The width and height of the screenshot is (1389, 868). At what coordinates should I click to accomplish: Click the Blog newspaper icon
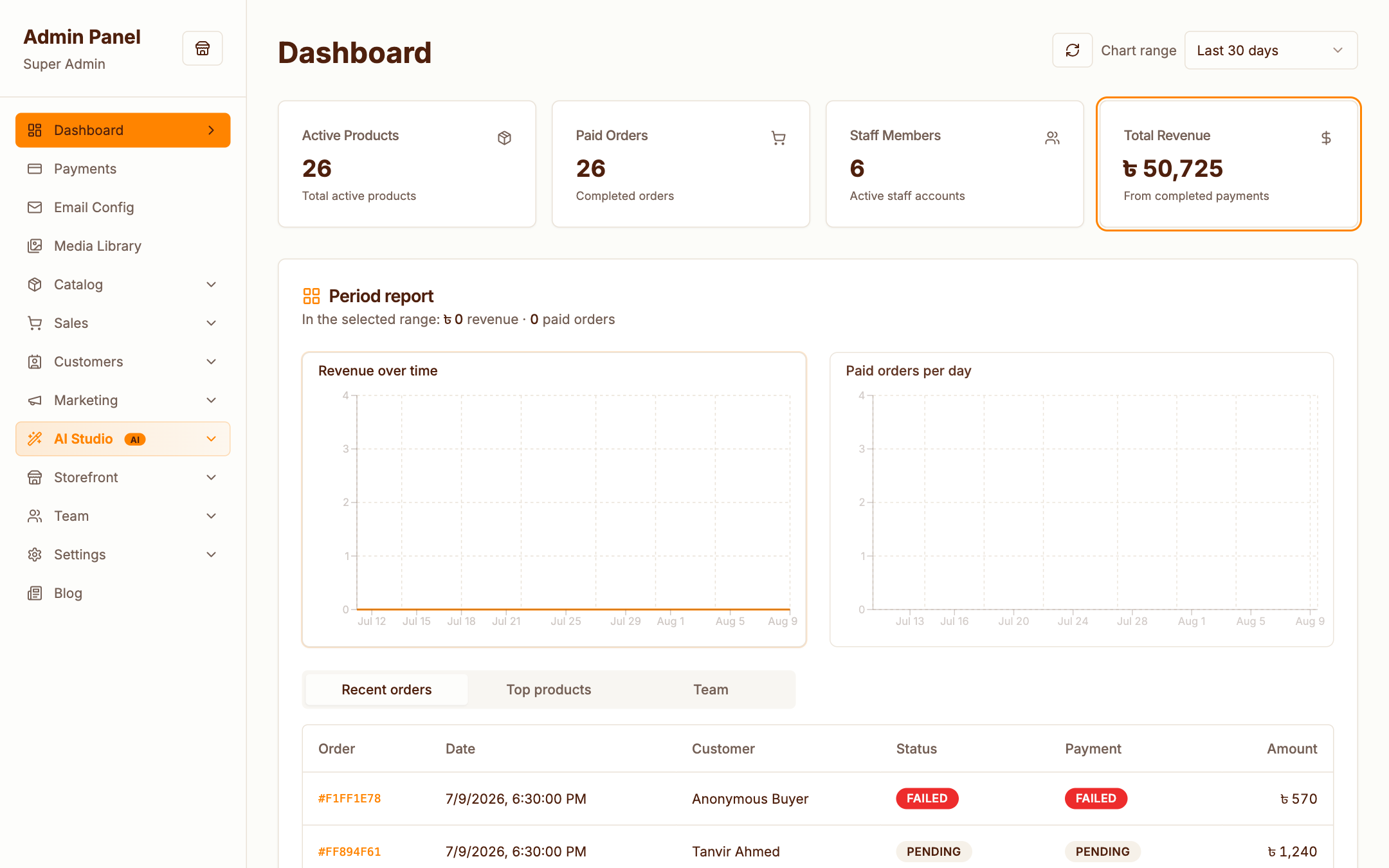point(35,593)
